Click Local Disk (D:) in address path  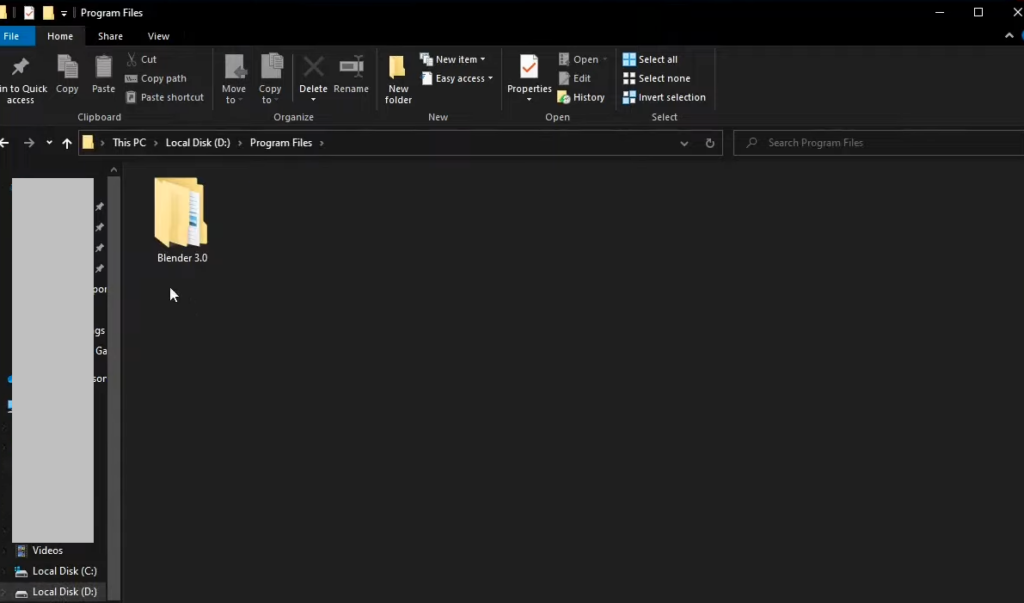198,142
